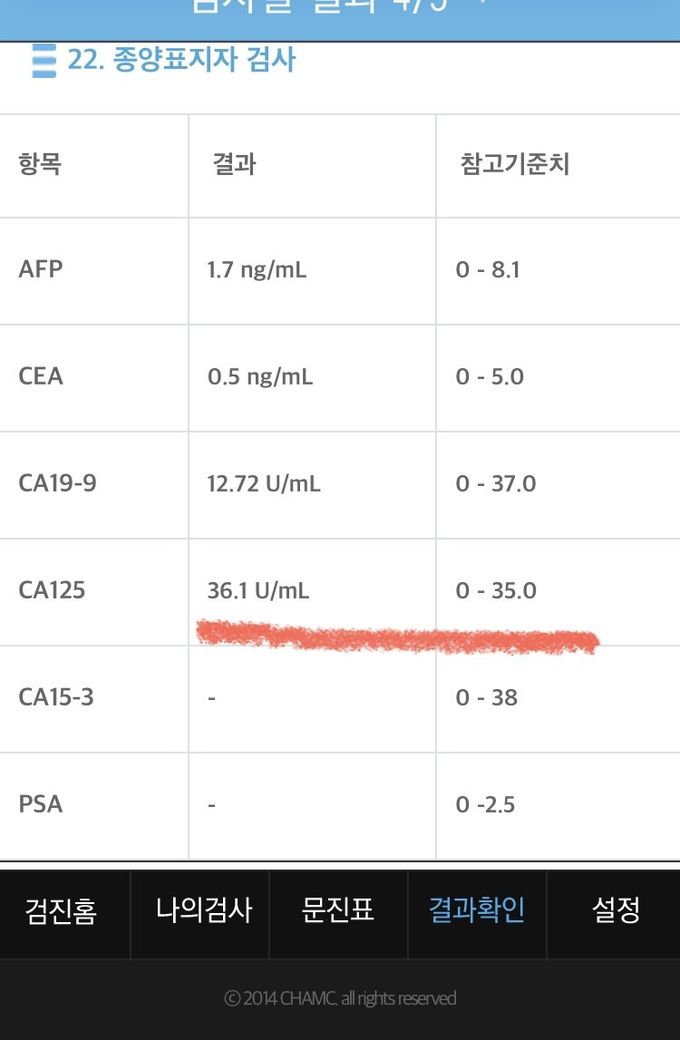680x1040 pixels.
Task: Select the 결과확인 tab
Action: tap(477, 911)
